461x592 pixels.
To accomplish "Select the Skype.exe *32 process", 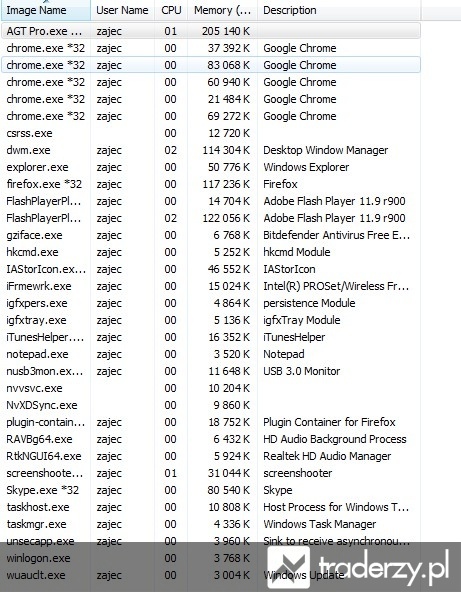I will [x=211, y=490].
